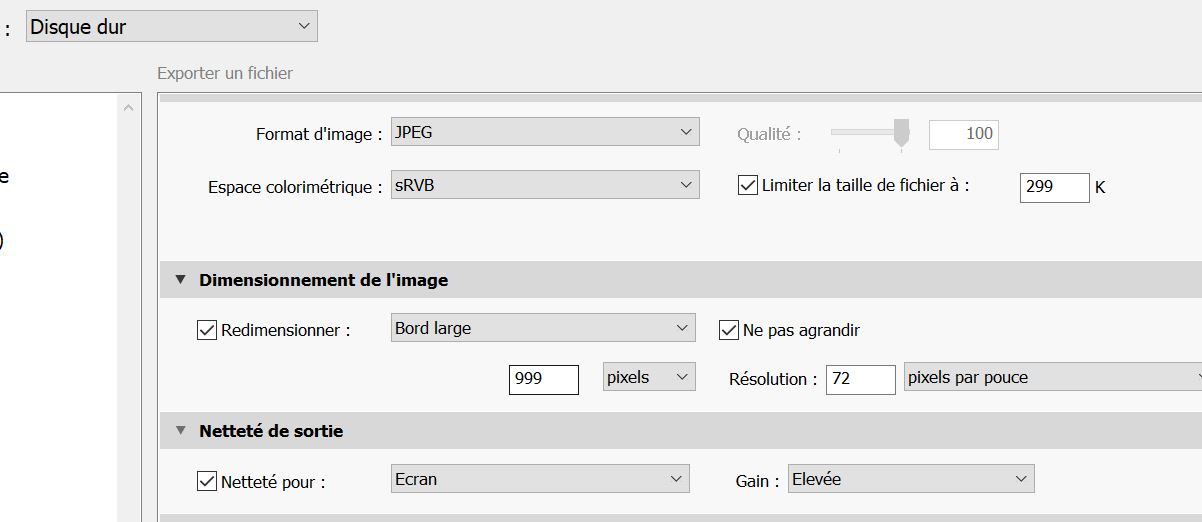Open the 'pixels par pouce' resolution unit dropdown
The height and width of the screenshot is (522, 1202).
click(x=1052, y=377)
